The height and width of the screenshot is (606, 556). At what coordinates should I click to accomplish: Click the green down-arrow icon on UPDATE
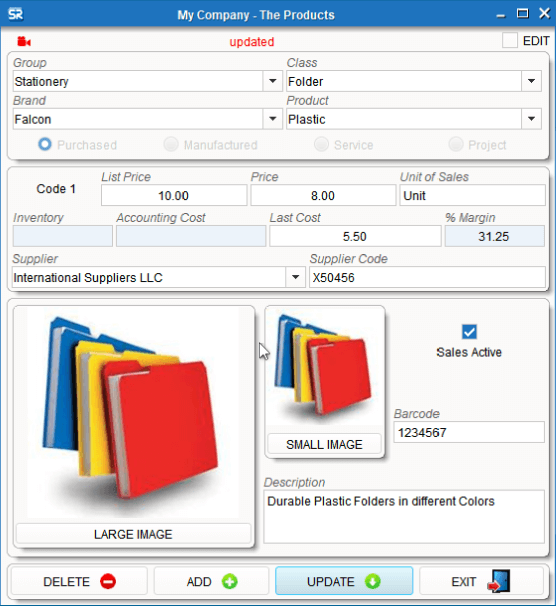pos(372,581)
